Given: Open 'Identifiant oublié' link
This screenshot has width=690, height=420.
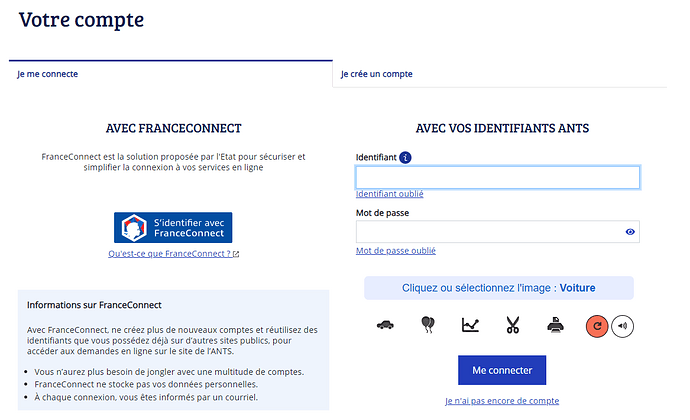Looking at the screenshot, I should click(389, 194).
